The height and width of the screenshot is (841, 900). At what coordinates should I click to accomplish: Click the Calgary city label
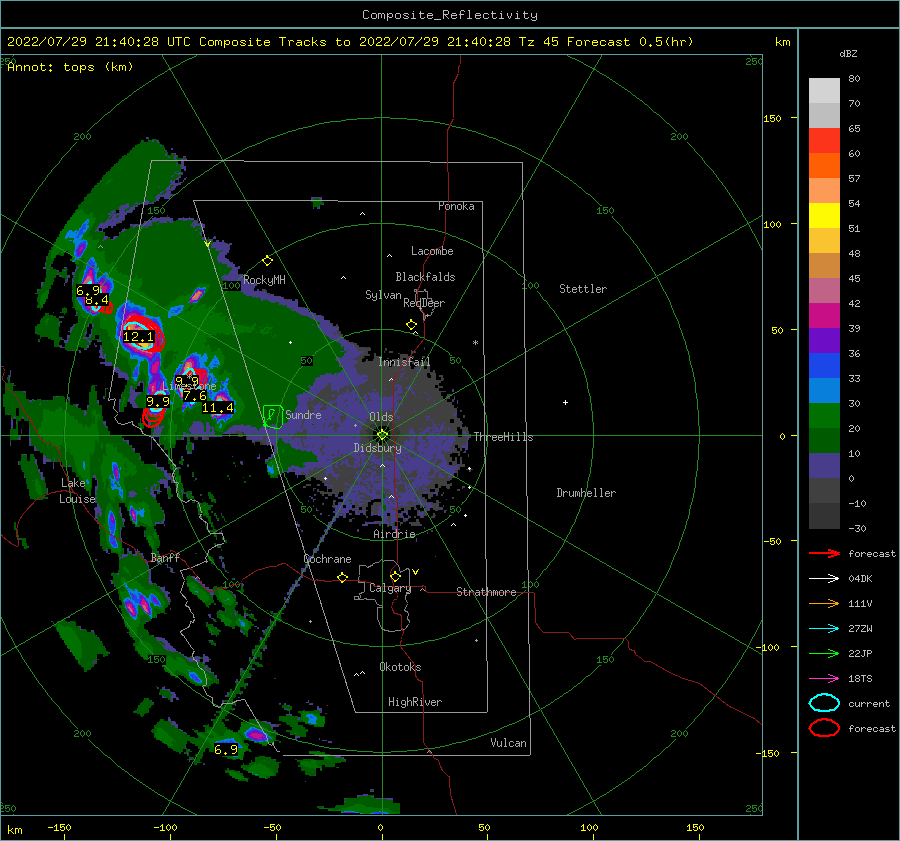[x=390, y=588]
